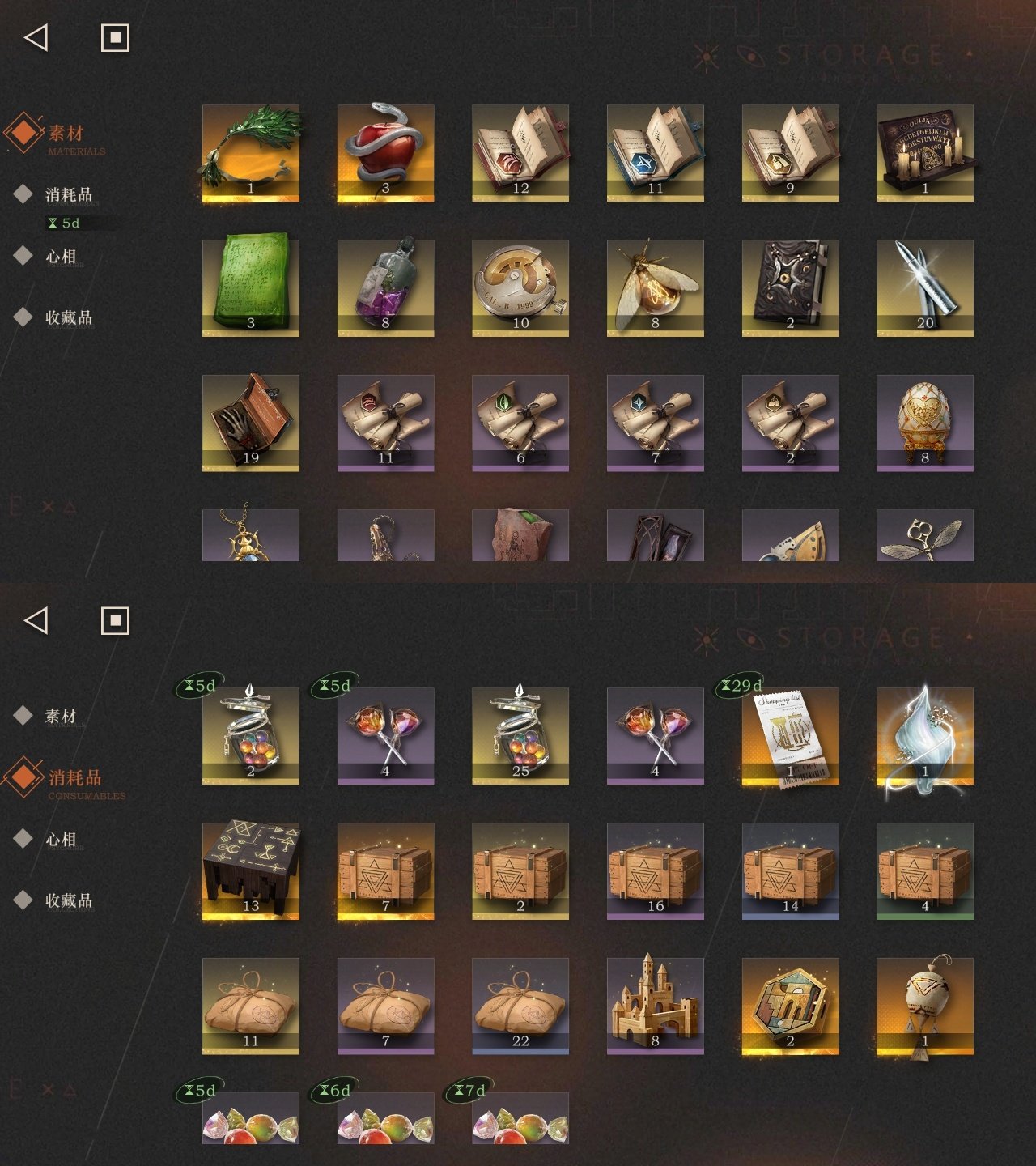Screen dimensions: 1036x1166
Task: Select the silver bullets item with count 20
Action: 925,288
